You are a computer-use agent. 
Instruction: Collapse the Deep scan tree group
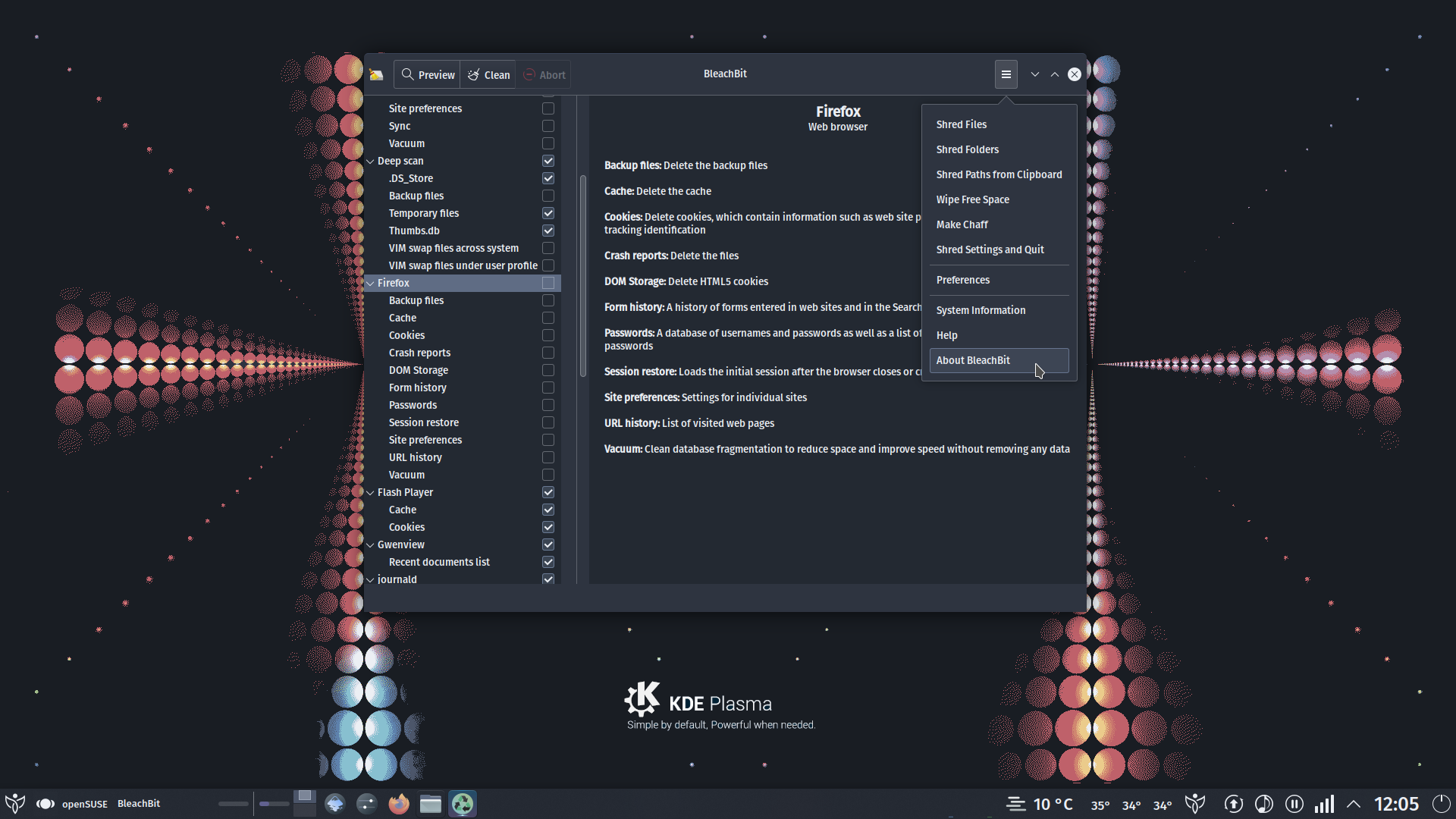point(371,162)
